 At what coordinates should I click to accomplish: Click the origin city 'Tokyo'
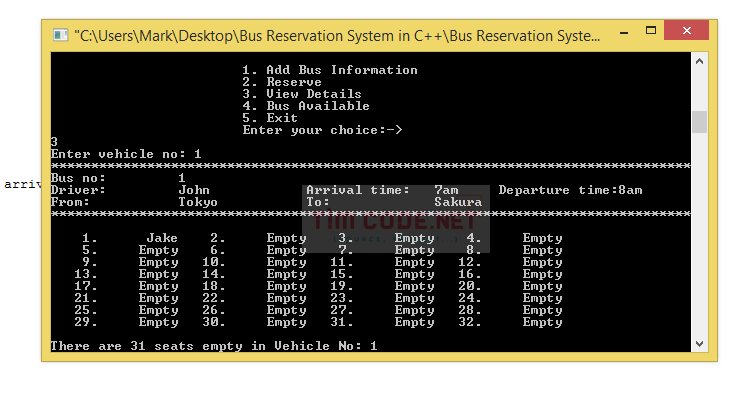(198, 202)
